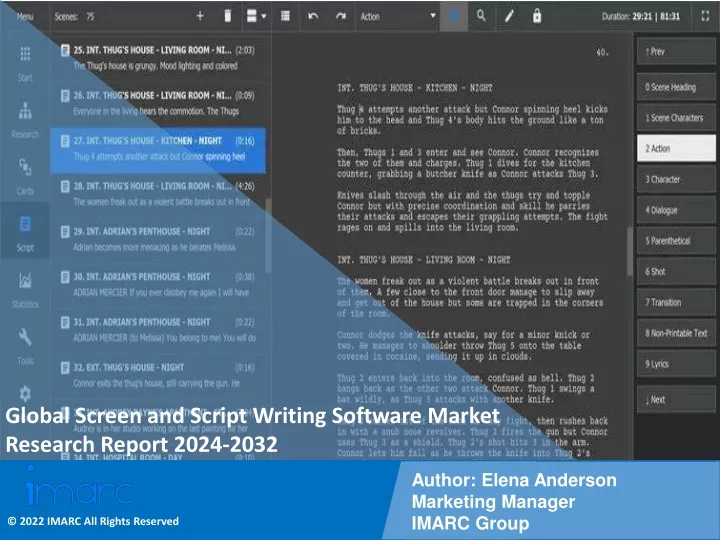Click the Prev button
The height and width of the screenshot is (540, 720).
(676, 51)
